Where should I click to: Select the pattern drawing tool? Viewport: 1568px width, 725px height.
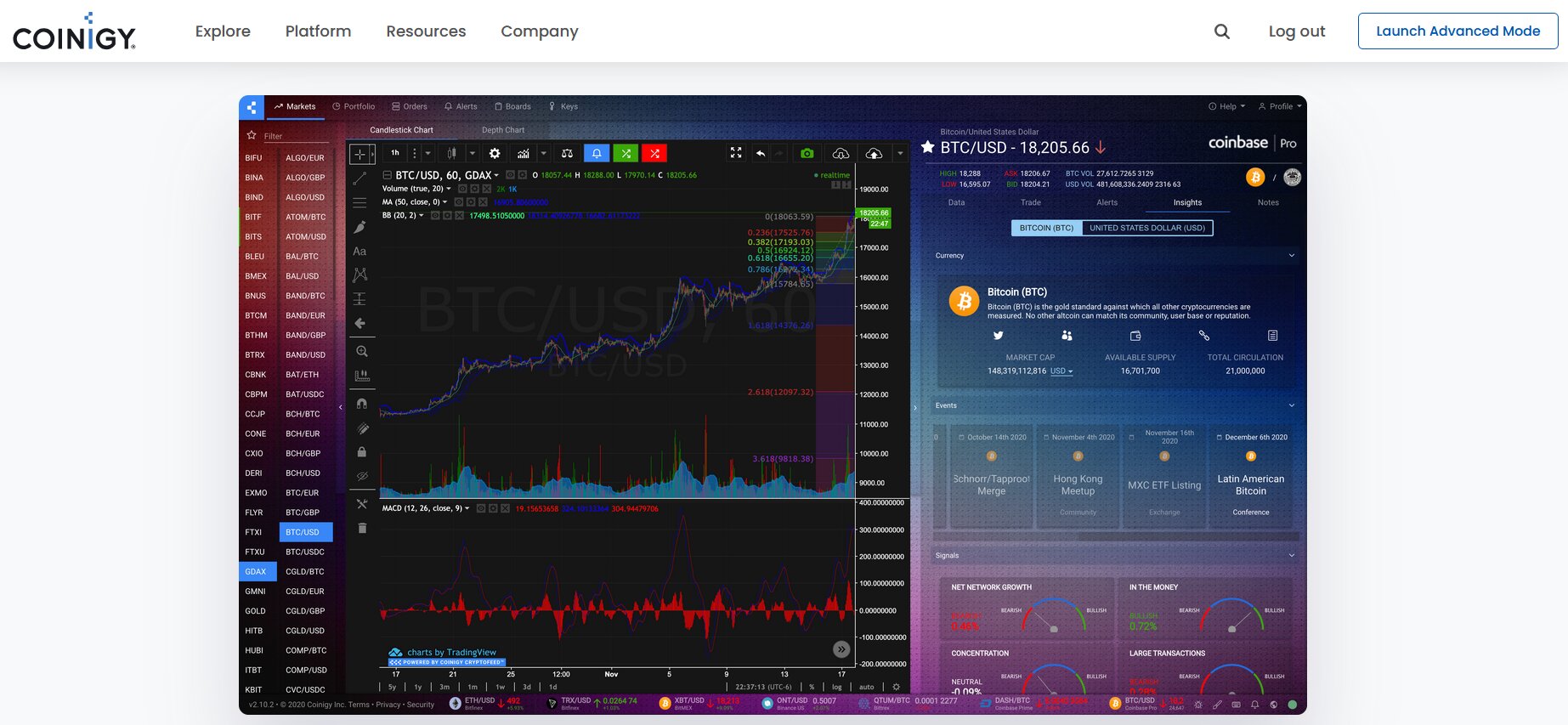click(360, 275)
